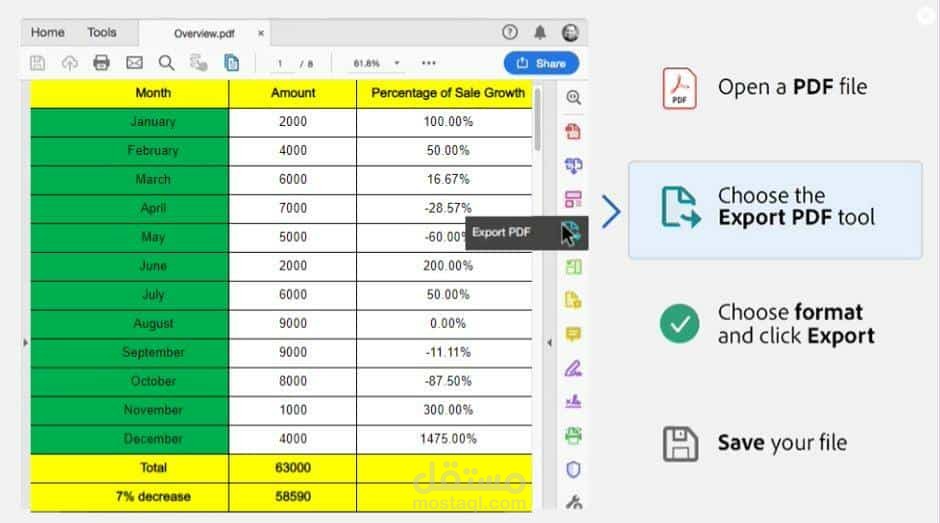
Task: Open the purple Fill & Sign pen tool
Action: tap(573, 368)
